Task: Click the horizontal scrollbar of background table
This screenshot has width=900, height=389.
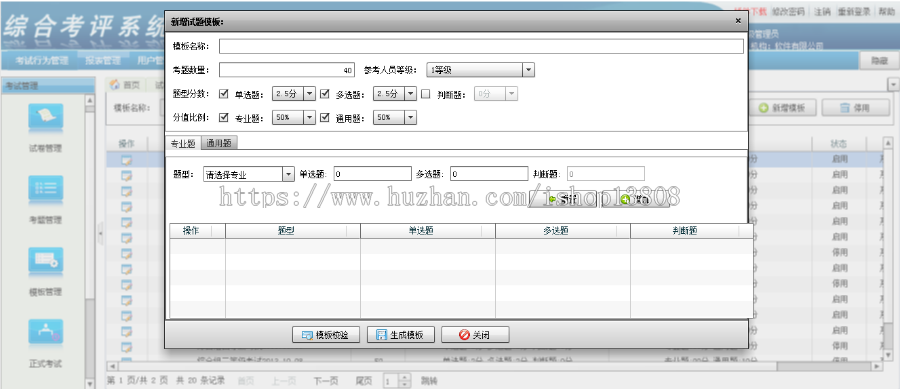Action: [x=494, y=366]
